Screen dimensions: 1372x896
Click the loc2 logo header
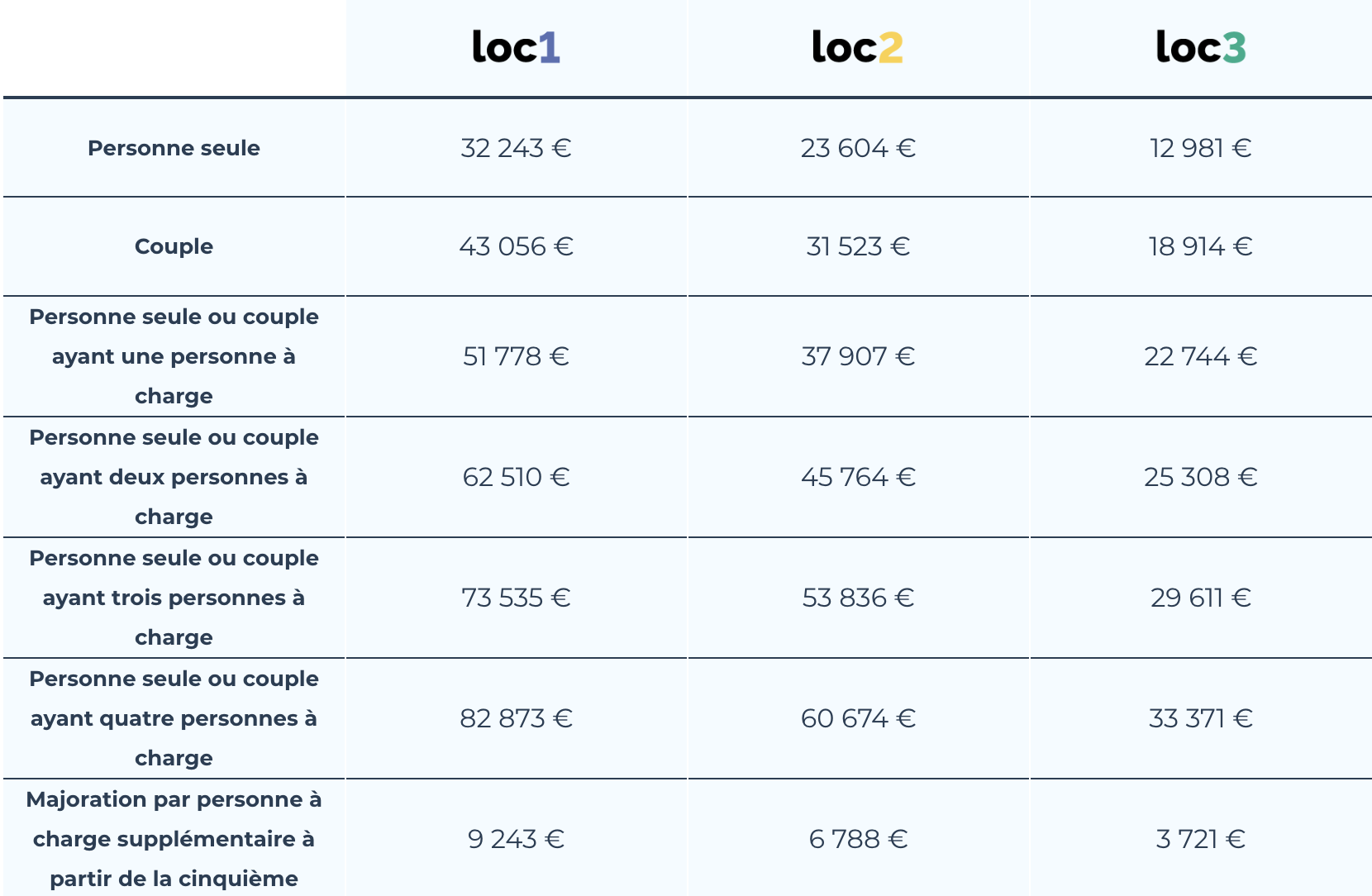857,47
